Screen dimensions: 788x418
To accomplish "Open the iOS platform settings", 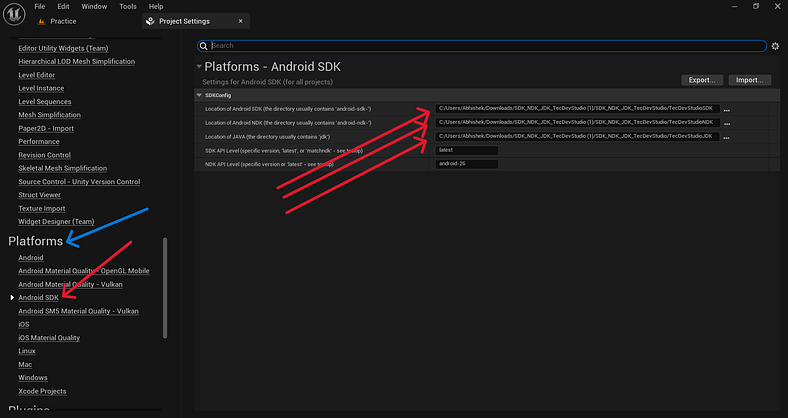I will coord(24,325).
